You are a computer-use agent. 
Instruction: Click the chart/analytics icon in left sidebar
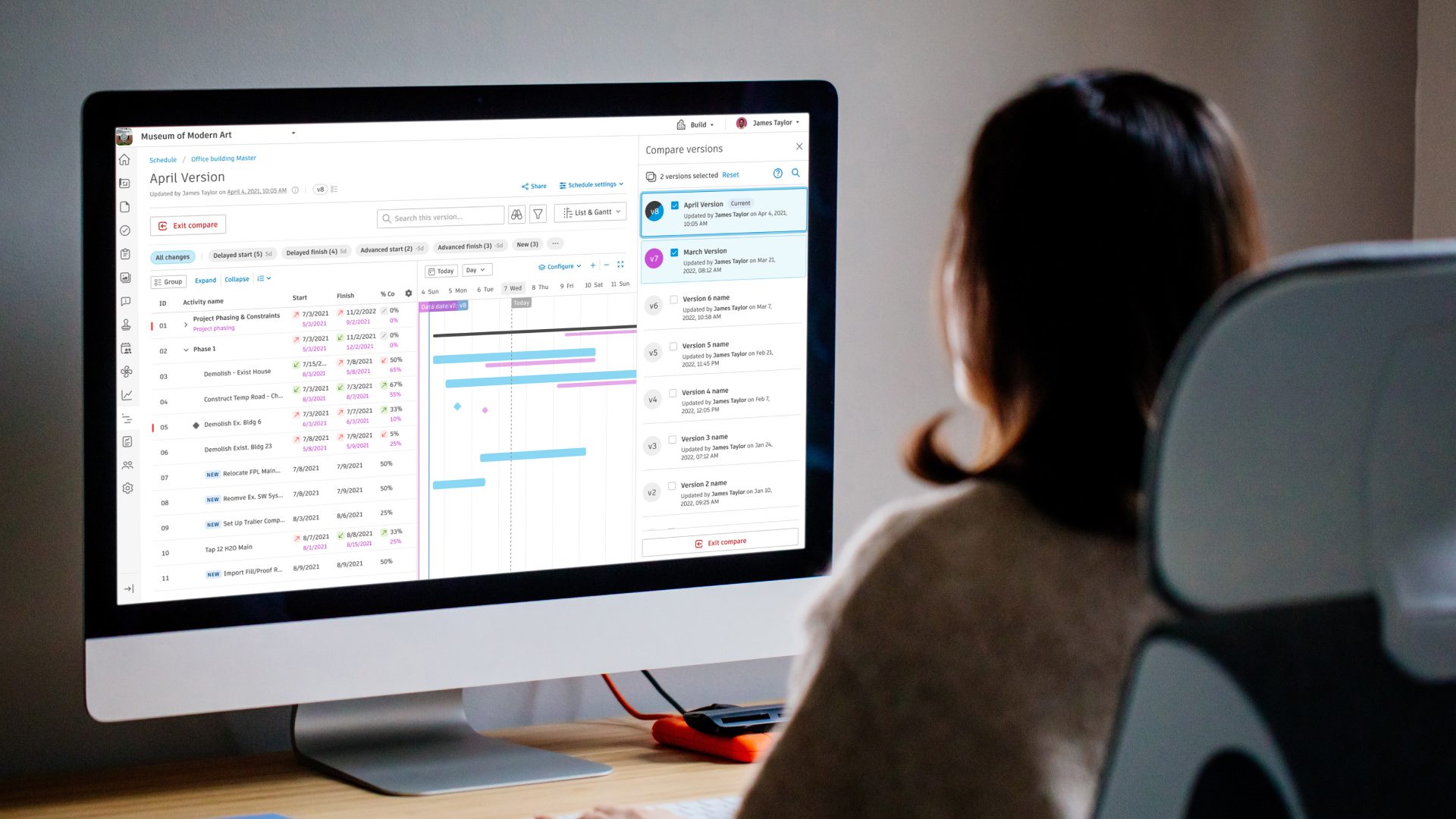126,394
